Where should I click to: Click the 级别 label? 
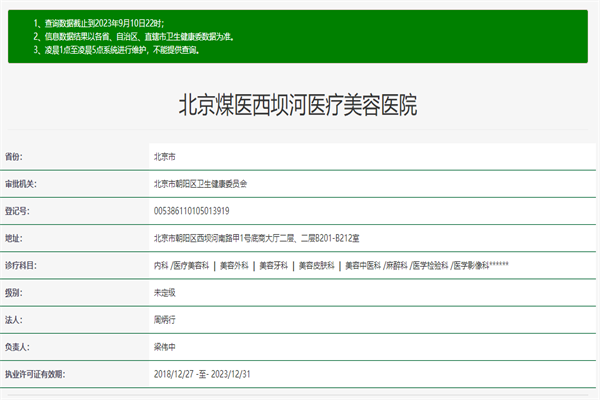(x=14, y=293)
